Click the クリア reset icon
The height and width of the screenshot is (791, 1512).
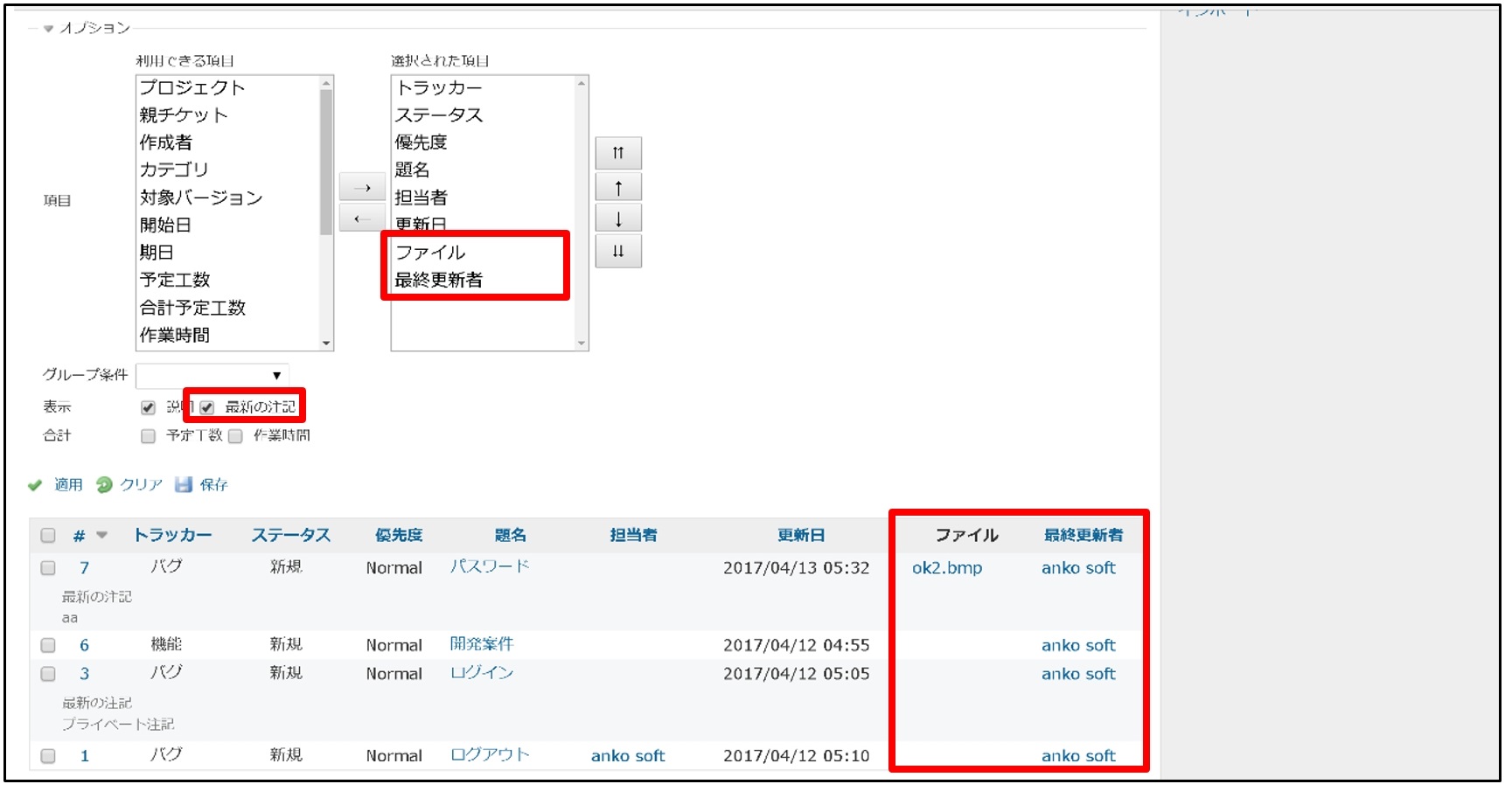click(x=107, y=484)
